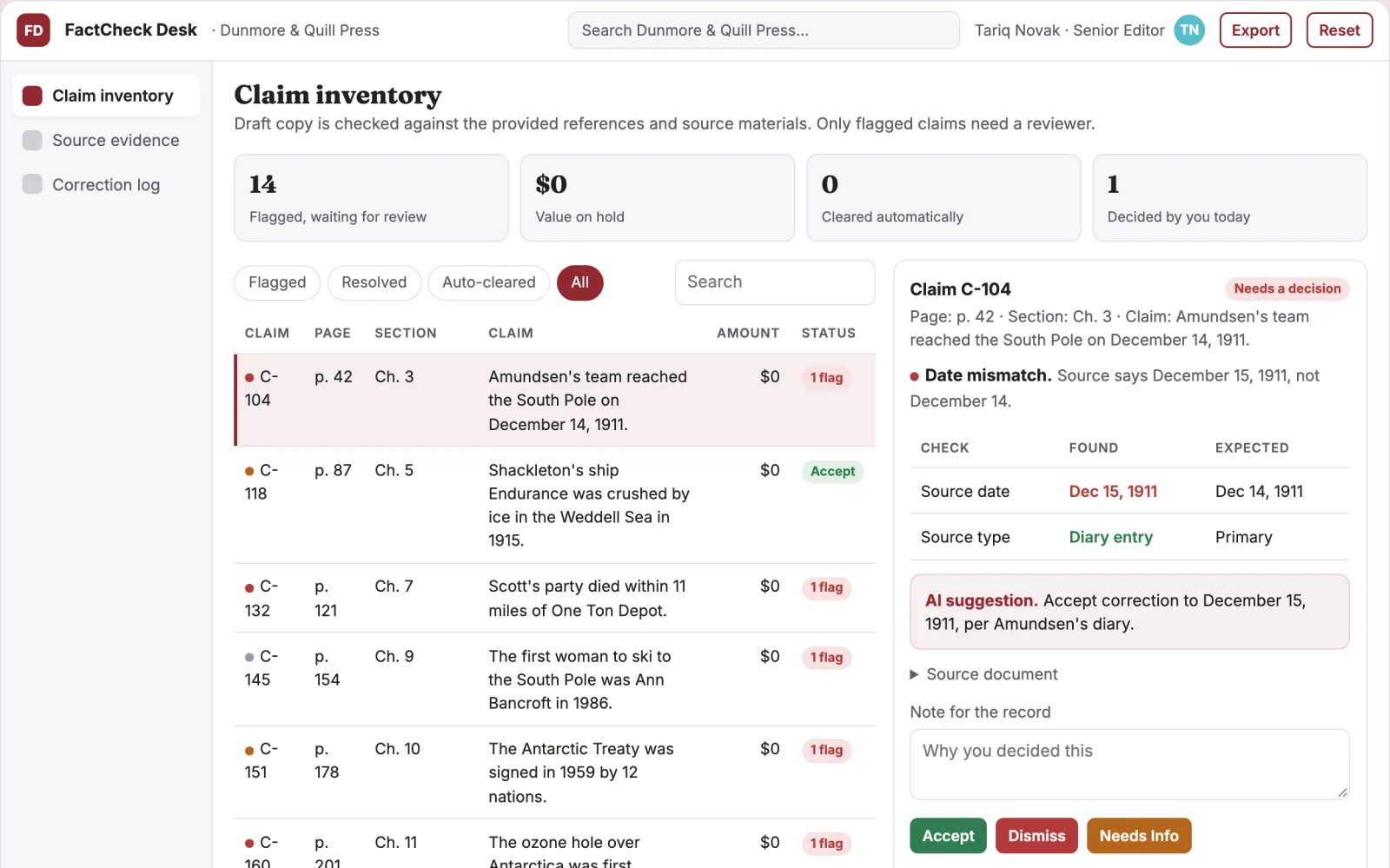Click the 1 flag badge on C-132
Screen dimensions: 1390x868
click(826, 588)
